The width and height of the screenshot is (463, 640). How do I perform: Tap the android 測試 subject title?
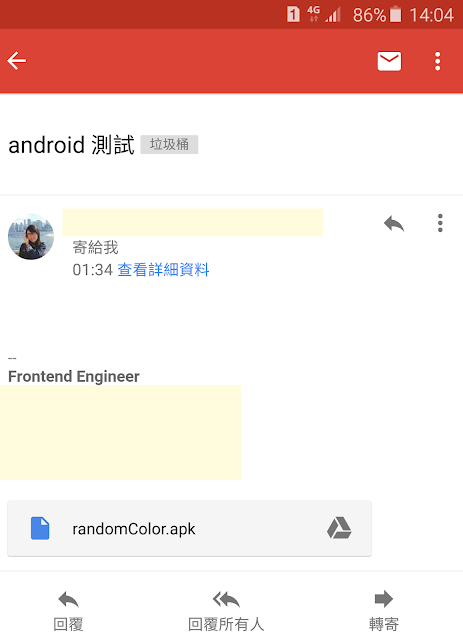pyautogui.click(x=71, y=145)
